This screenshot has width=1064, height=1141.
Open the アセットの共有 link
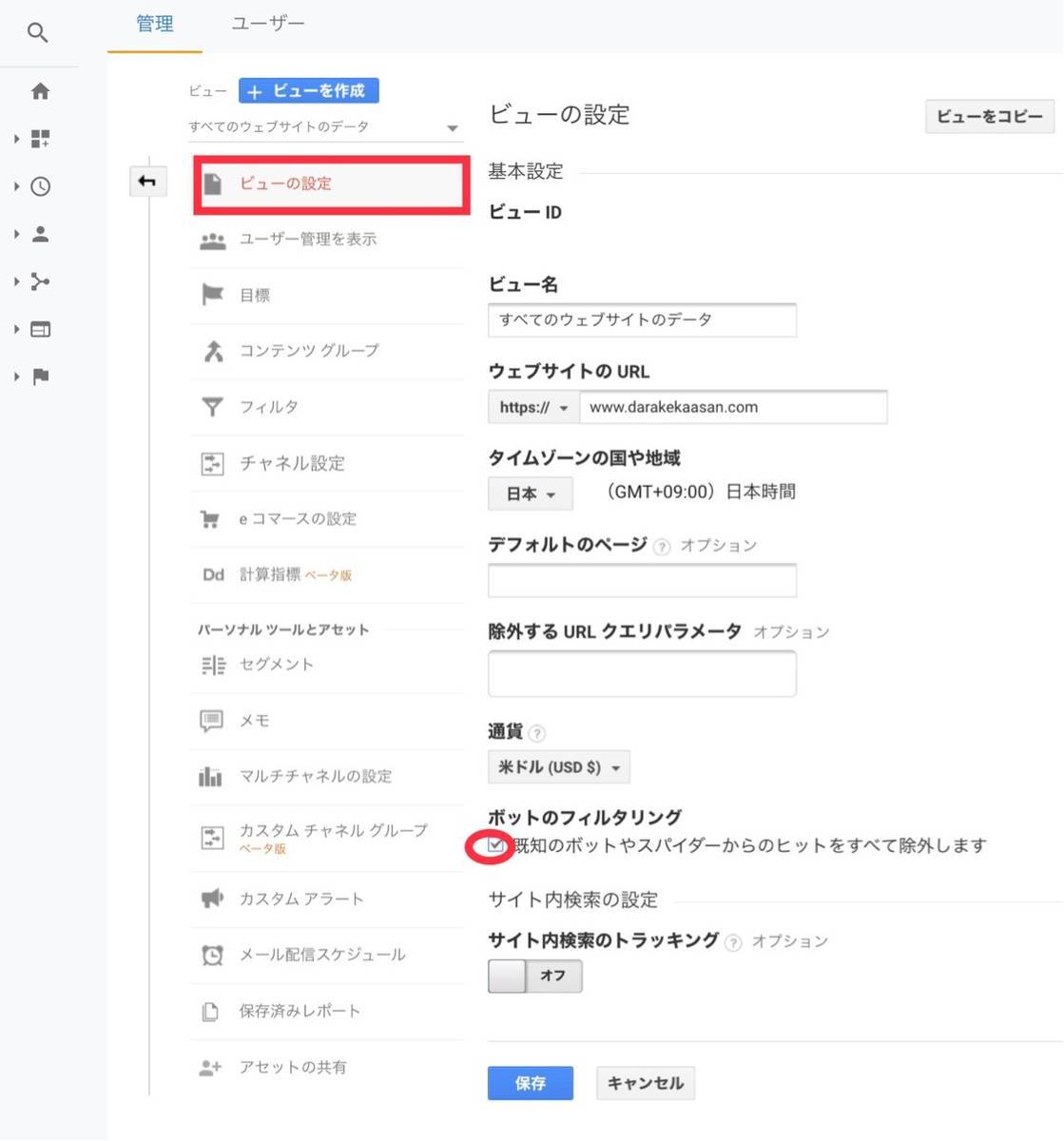pyautogui.click(x=293, y=1067)
